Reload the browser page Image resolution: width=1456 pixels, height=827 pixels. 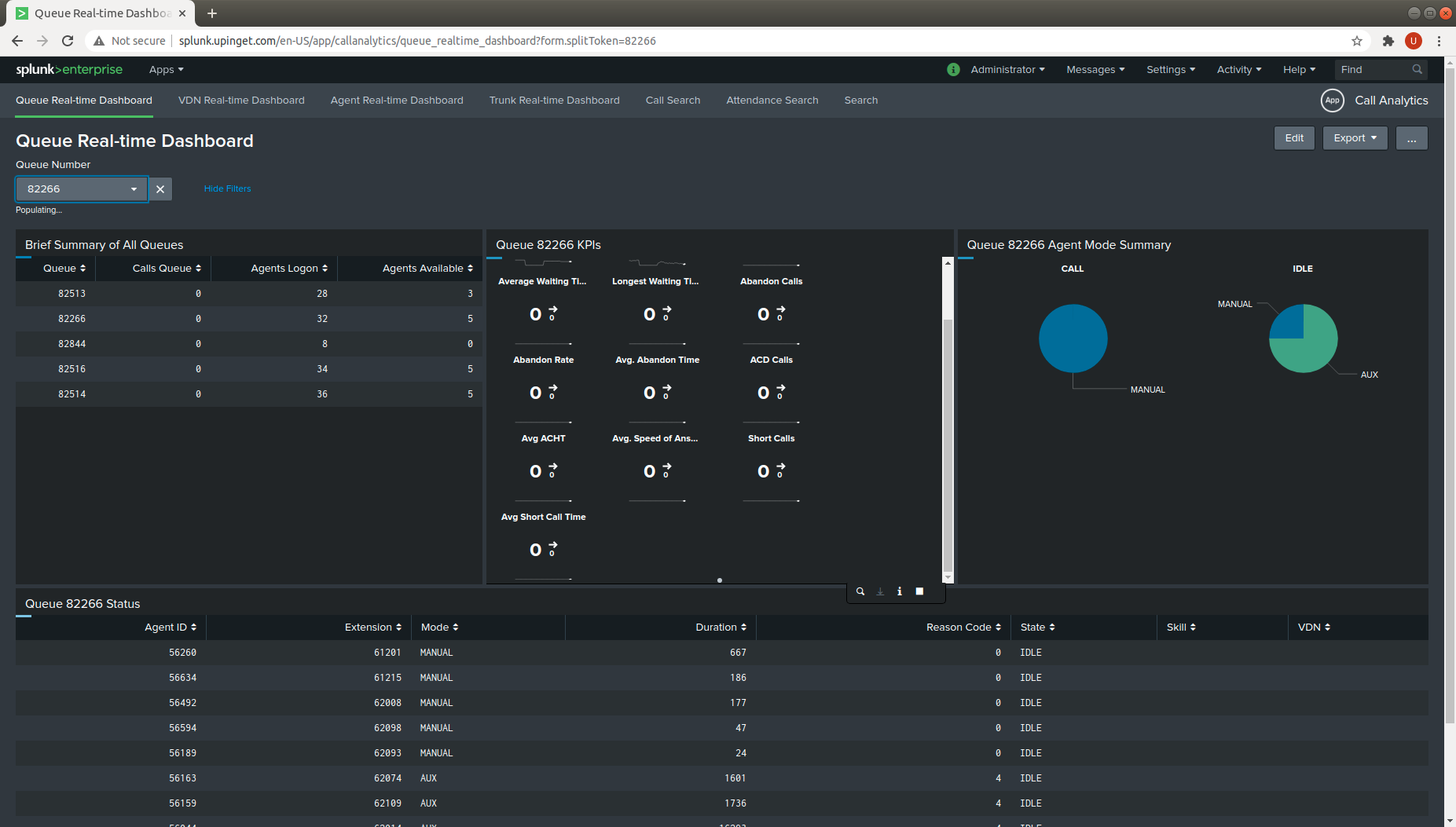68,41
